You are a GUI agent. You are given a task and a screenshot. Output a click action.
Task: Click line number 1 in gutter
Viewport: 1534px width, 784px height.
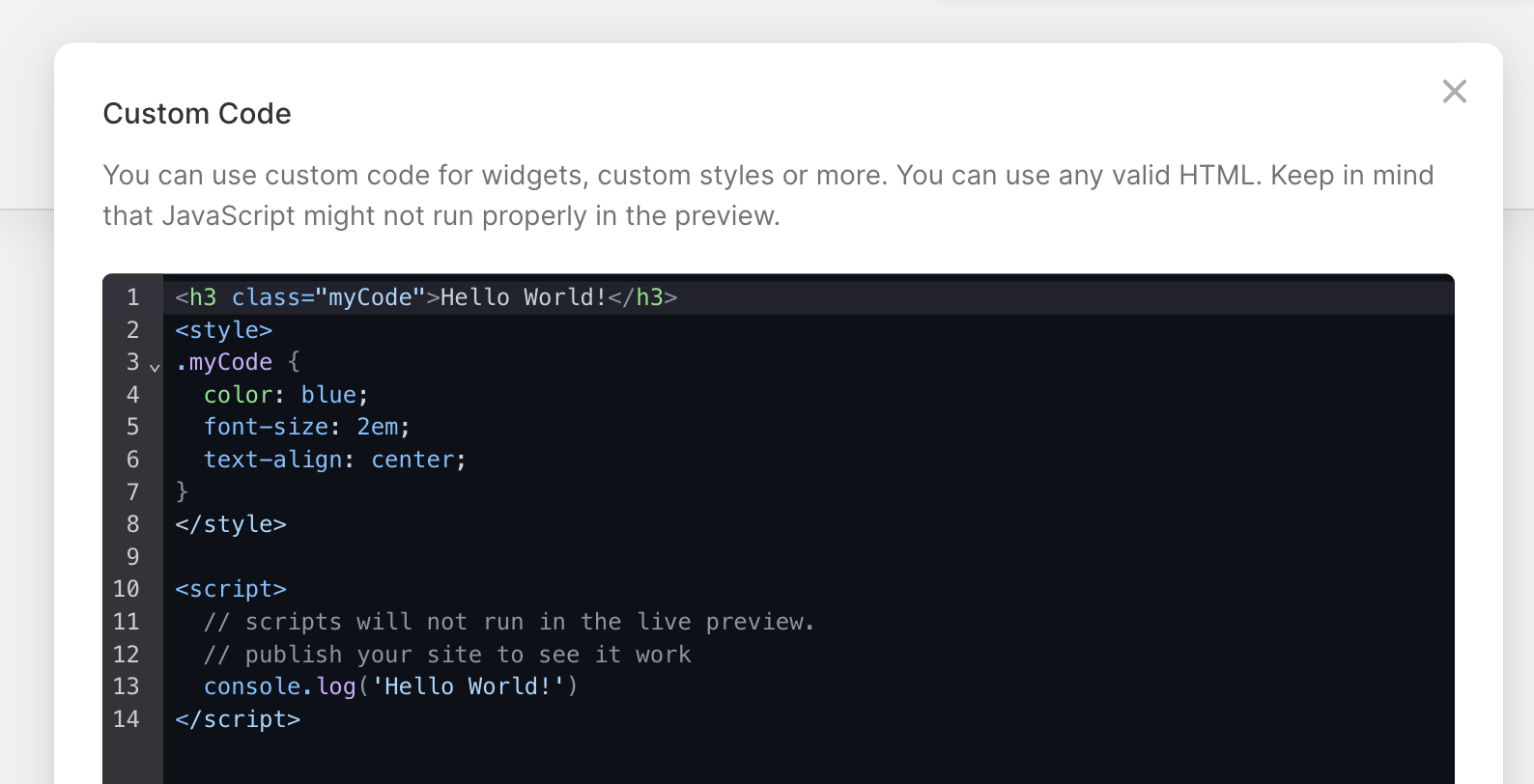click(x=132, y=297)
